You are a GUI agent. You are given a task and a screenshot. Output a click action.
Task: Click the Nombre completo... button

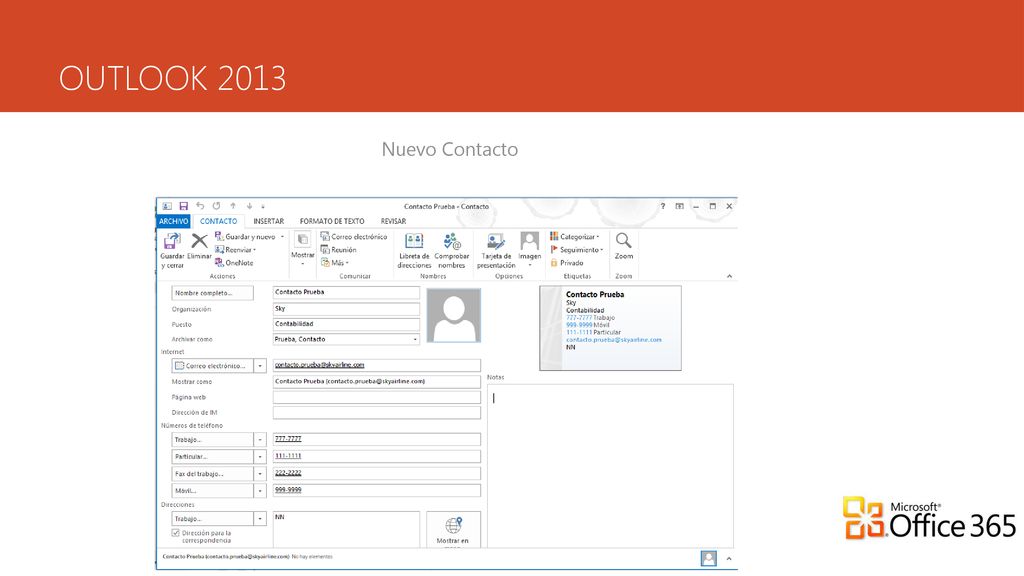pyautogui.click(x=212, y=293)
